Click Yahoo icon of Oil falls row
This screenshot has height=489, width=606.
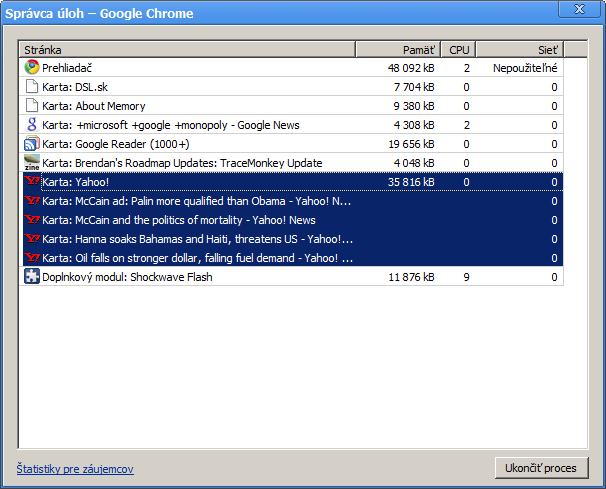tap(32, 257)
